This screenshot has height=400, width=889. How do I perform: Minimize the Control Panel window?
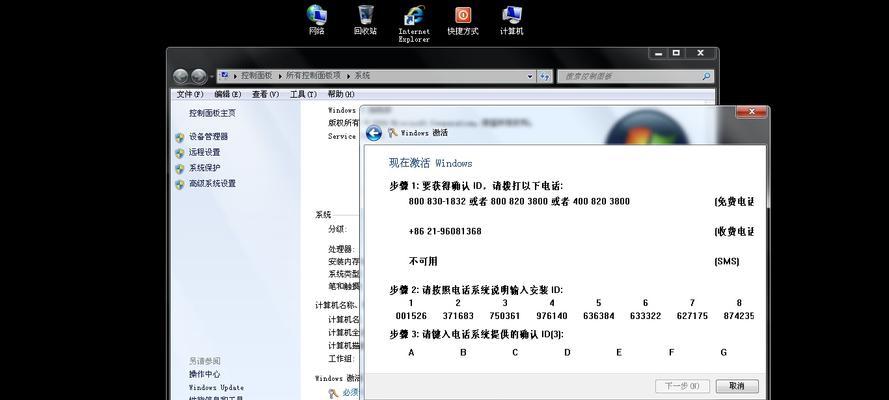[x=658, y=53]
